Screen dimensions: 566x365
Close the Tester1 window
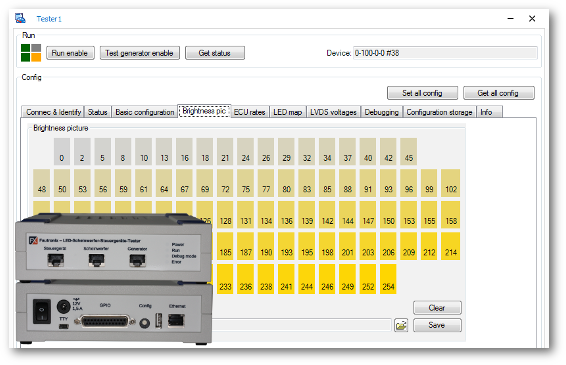[x=532, y=18]
